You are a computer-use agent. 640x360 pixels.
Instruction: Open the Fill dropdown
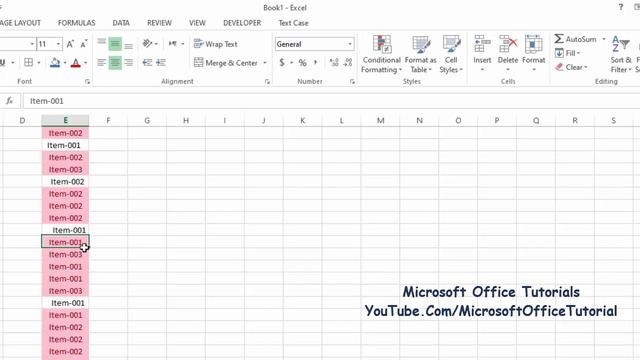[568, 53]
